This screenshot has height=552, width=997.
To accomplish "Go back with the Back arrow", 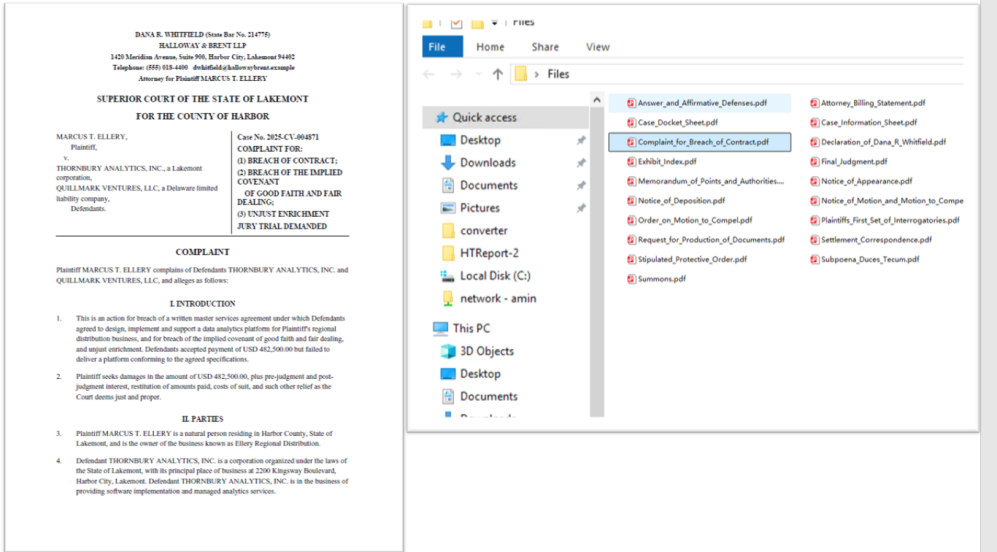I will click(429, 74).
